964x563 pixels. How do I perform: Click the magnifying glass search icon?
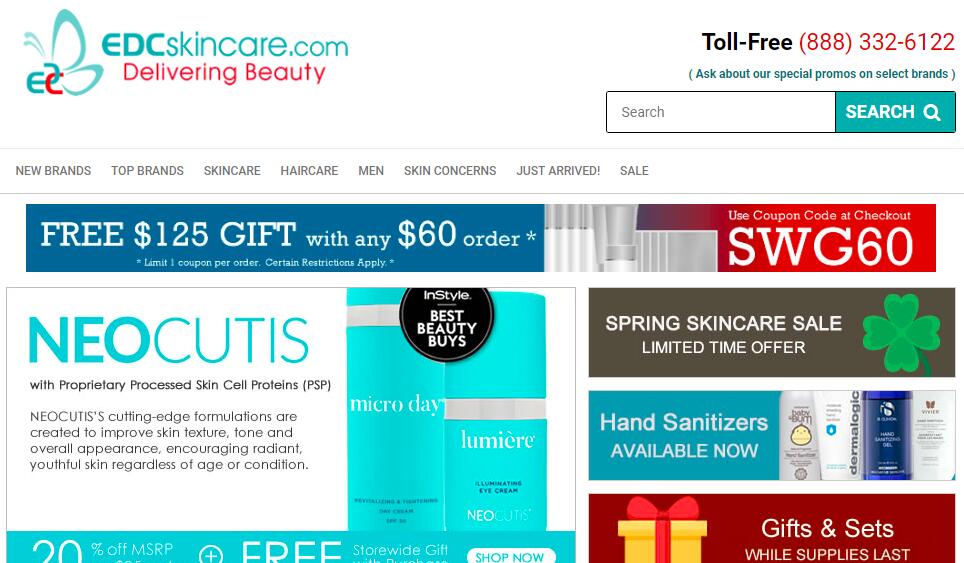[x=932, y=112]
